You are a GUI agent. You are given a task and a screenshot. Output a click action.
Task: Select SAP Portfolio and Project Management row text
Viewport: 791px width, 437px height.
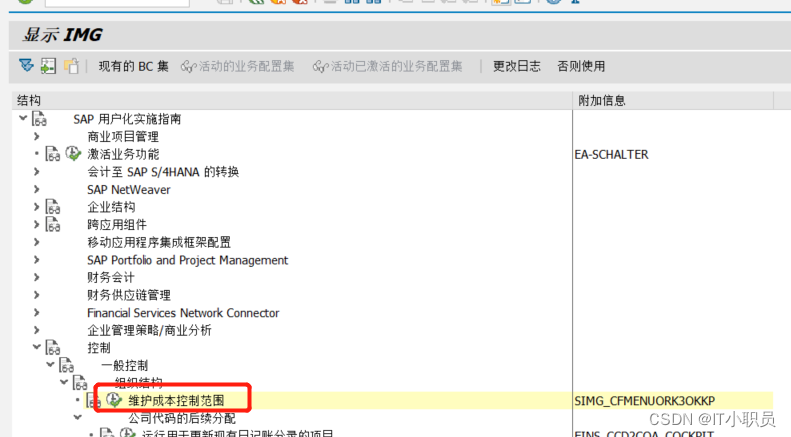[x=187, y=260]
